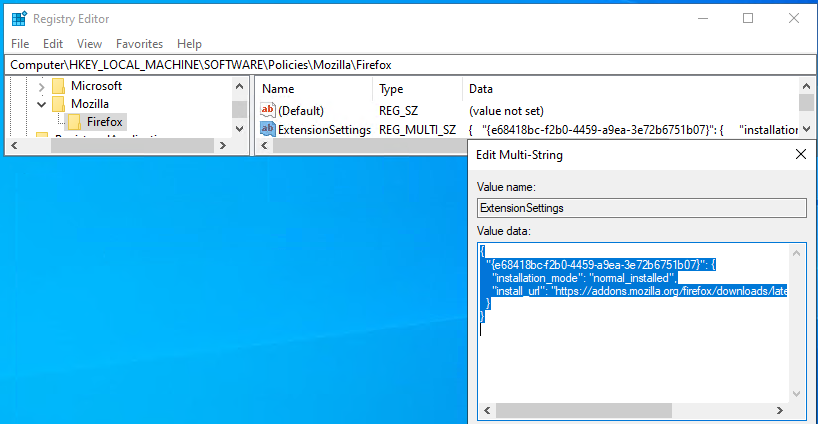
Task: Maximize the Registry Editor window
Action: coord(748,18)
